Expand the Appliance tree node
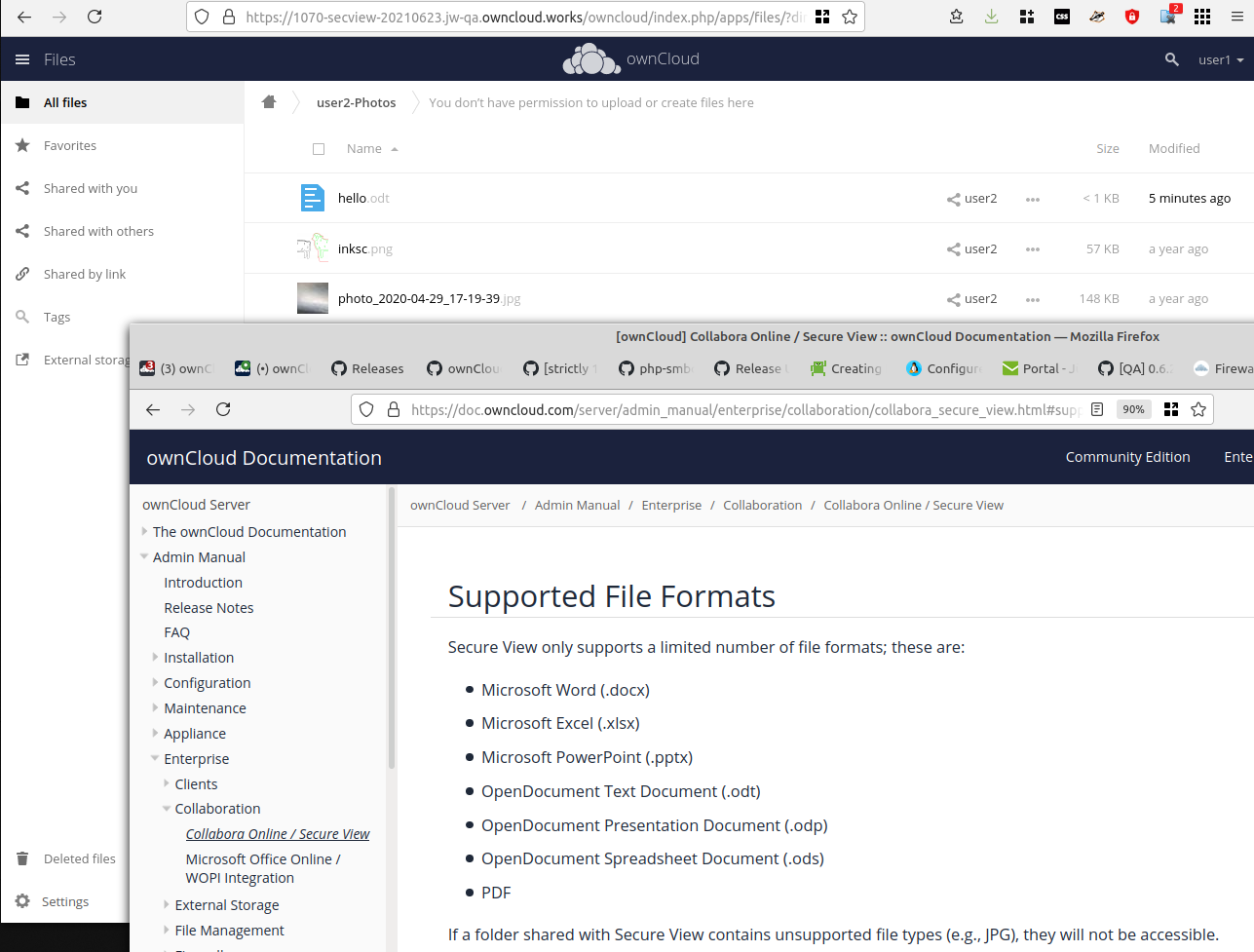This screenshot has height=952, width=1254. tap(155, 733)
